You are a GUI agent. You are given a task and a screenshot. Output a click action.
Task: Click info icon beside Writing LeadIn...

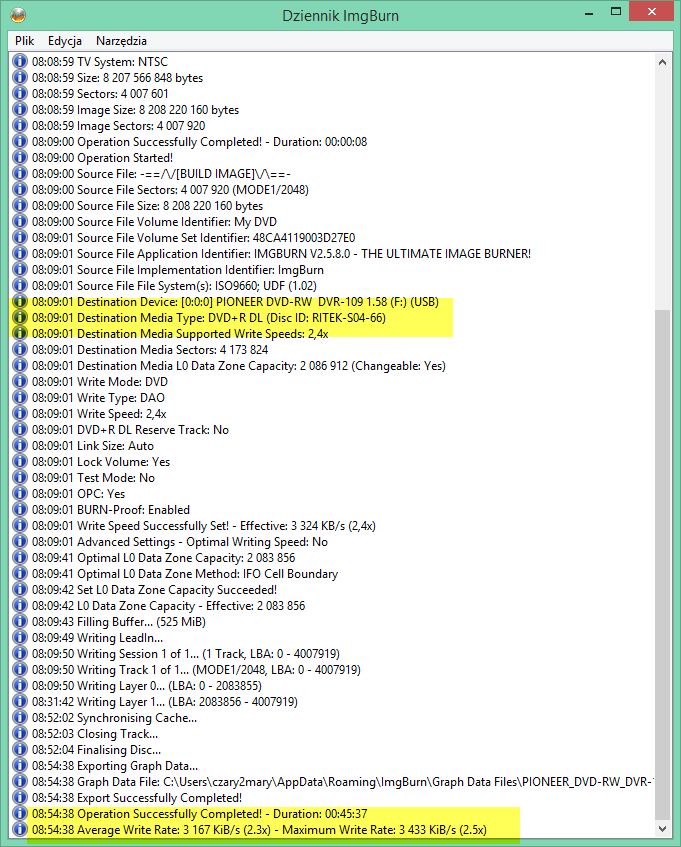[20, 638]
